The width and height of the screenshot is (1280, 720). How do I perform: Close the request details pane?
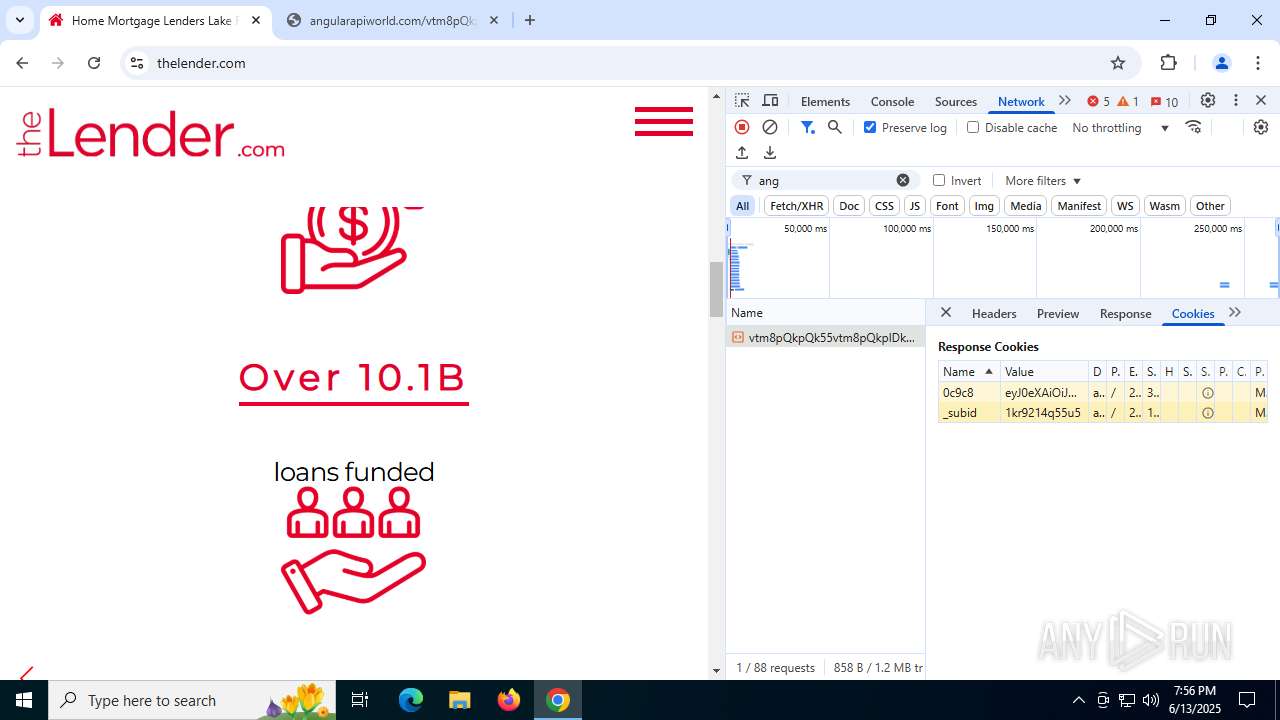click(x=946, y=313)
